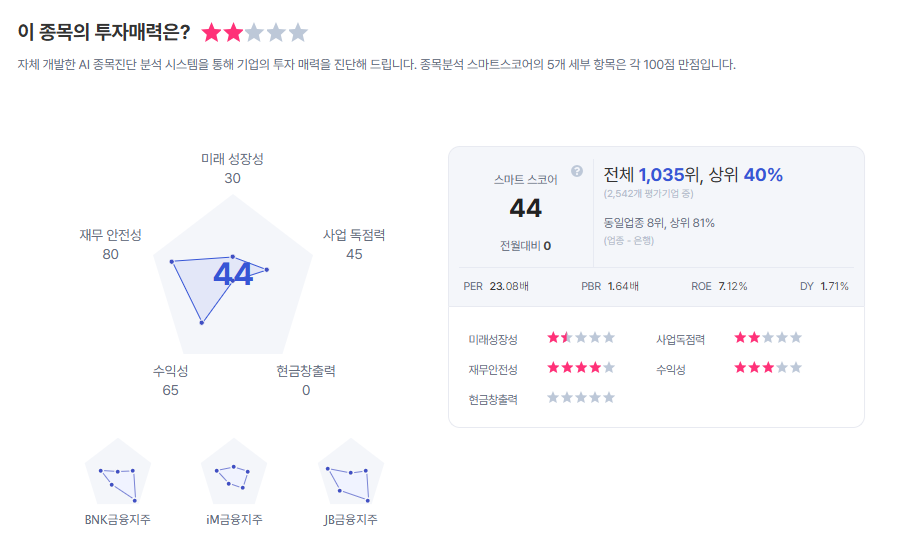
Task: Click the 미래 성장성 radar axis label
Action: 233,159
